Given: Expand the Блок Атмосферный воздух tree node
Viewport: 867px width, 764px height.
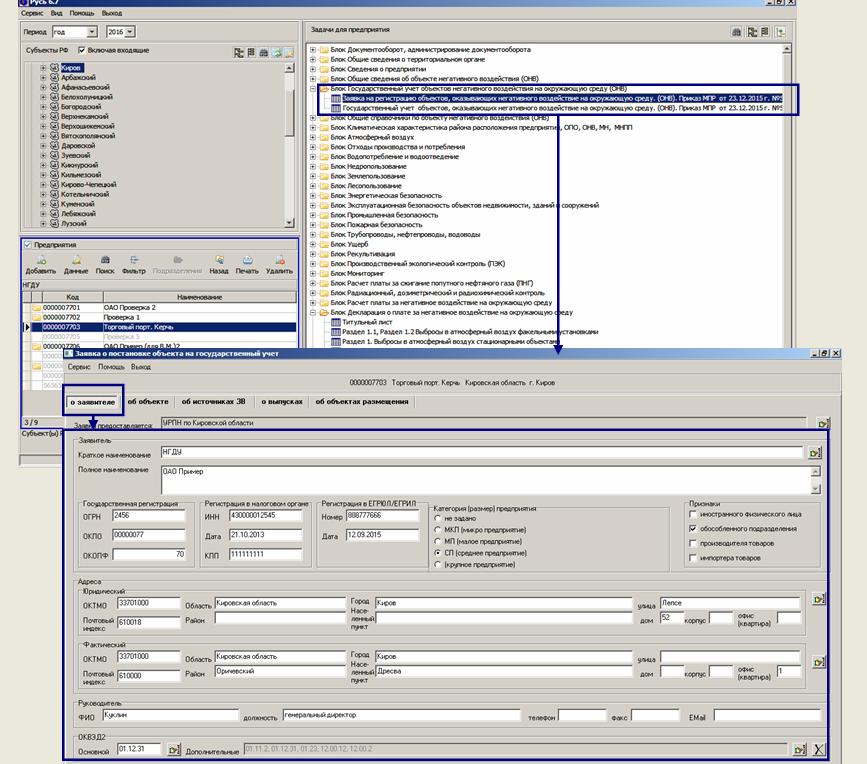Looking at the screenshot, I should click(x=313, y=137).
